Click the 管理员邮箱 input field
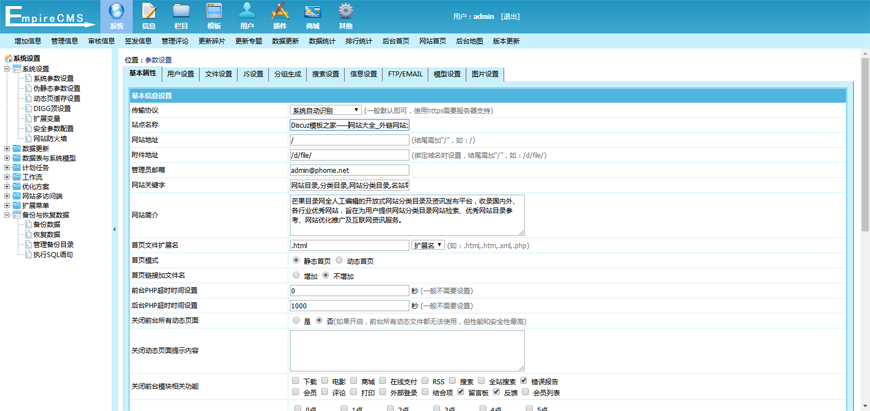 (x=349, y=170)
